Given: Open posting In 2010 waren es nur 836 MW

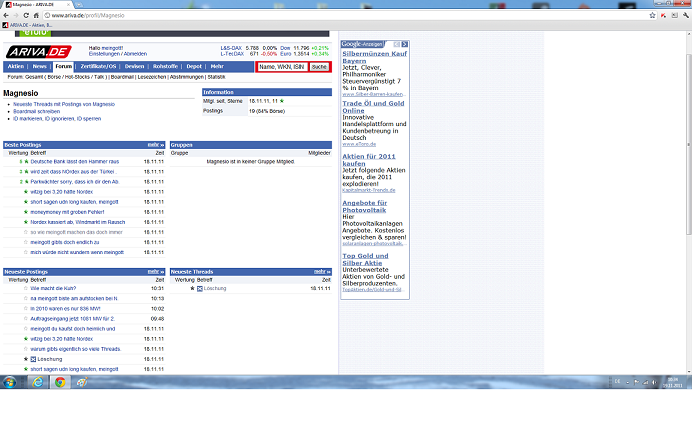Looking at the screenshot, I should tap(65, 309).
